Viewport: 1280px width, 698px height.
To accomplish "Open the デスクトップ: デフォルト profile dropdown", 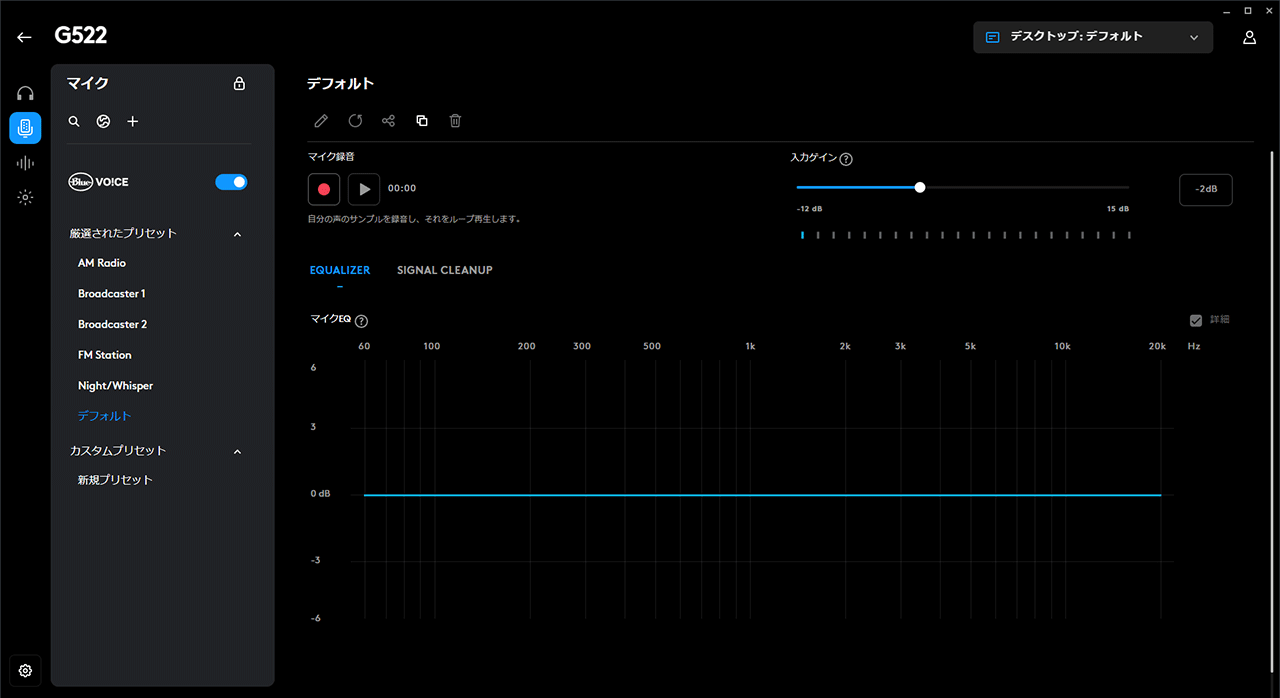I will tap(1092, 37).
